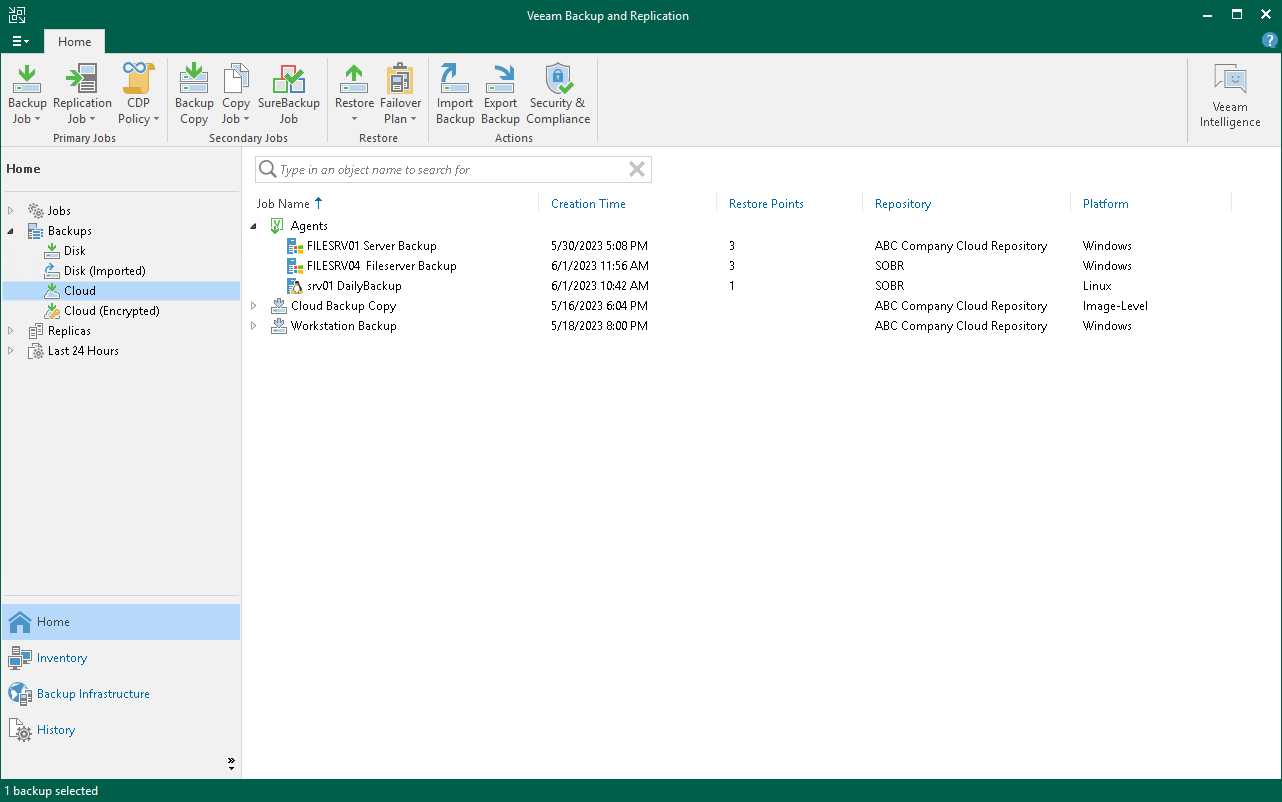
Task: Open the Restore dropdown menu
Action: point(354,119)
